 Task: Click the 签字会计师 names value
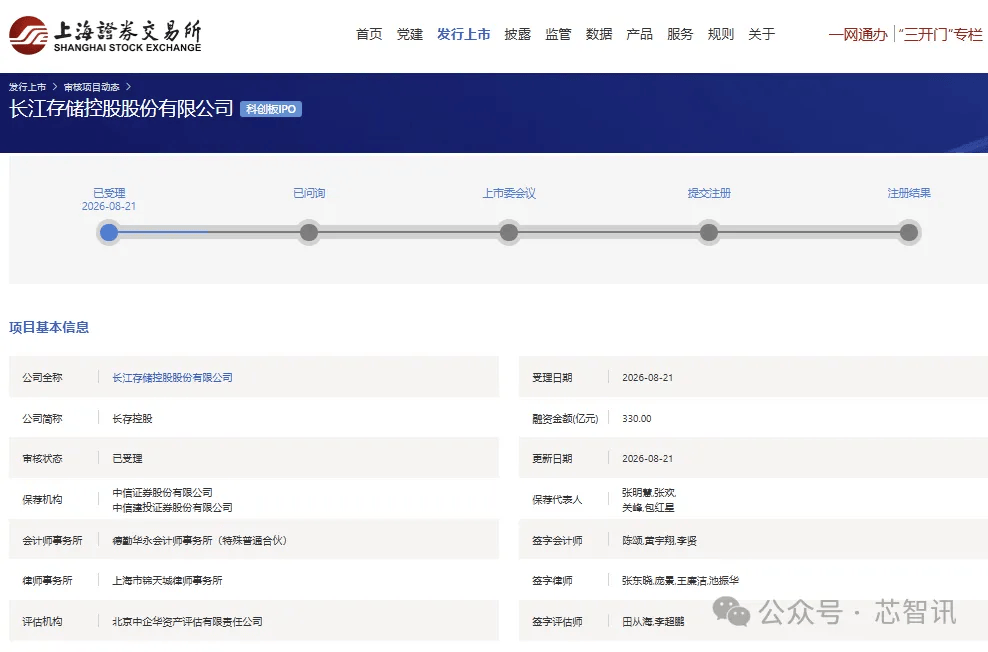[x=659, y=540]
